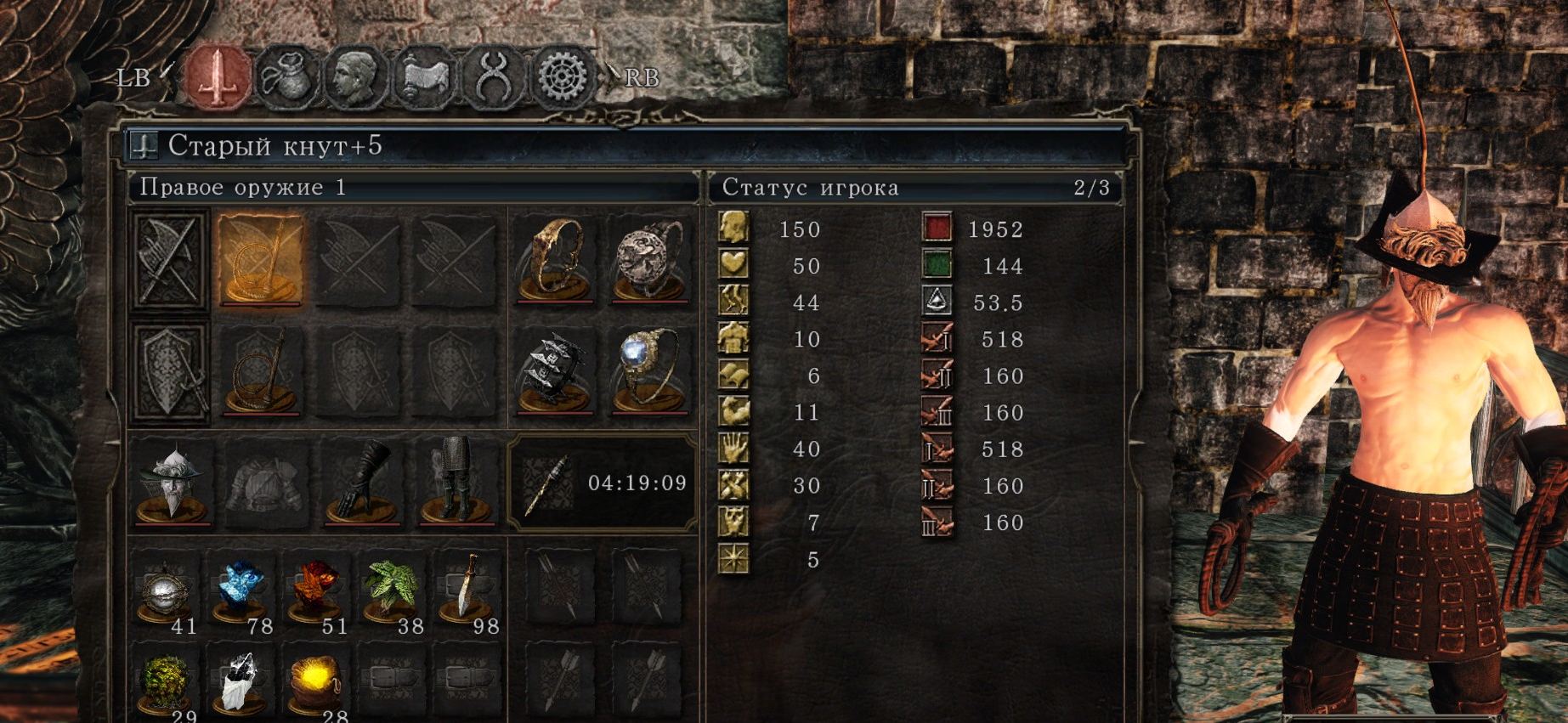Open the player status face tab
The width and height of the screenshot is (1568, 723).
pos(355,77)
